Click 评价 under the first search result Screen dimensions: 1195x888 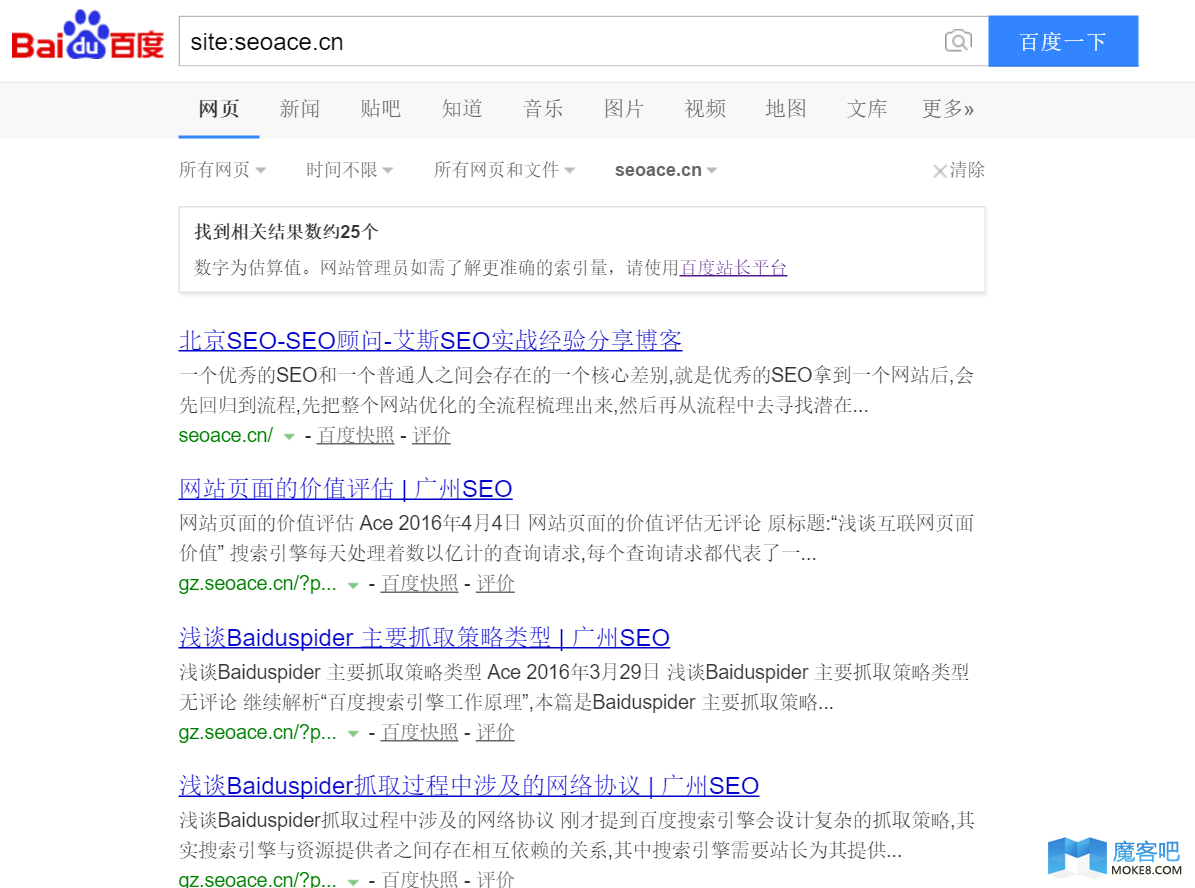431,436
